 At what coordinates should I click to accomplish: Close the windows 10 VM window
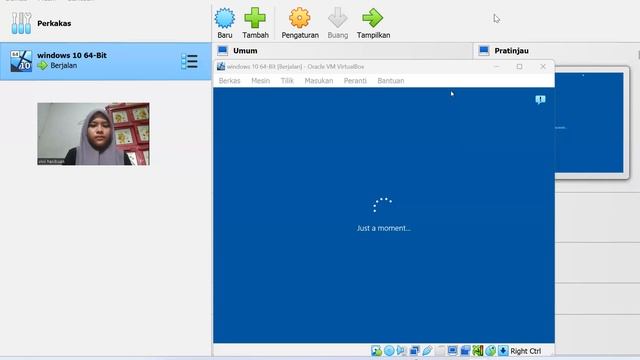pos(542,67)
